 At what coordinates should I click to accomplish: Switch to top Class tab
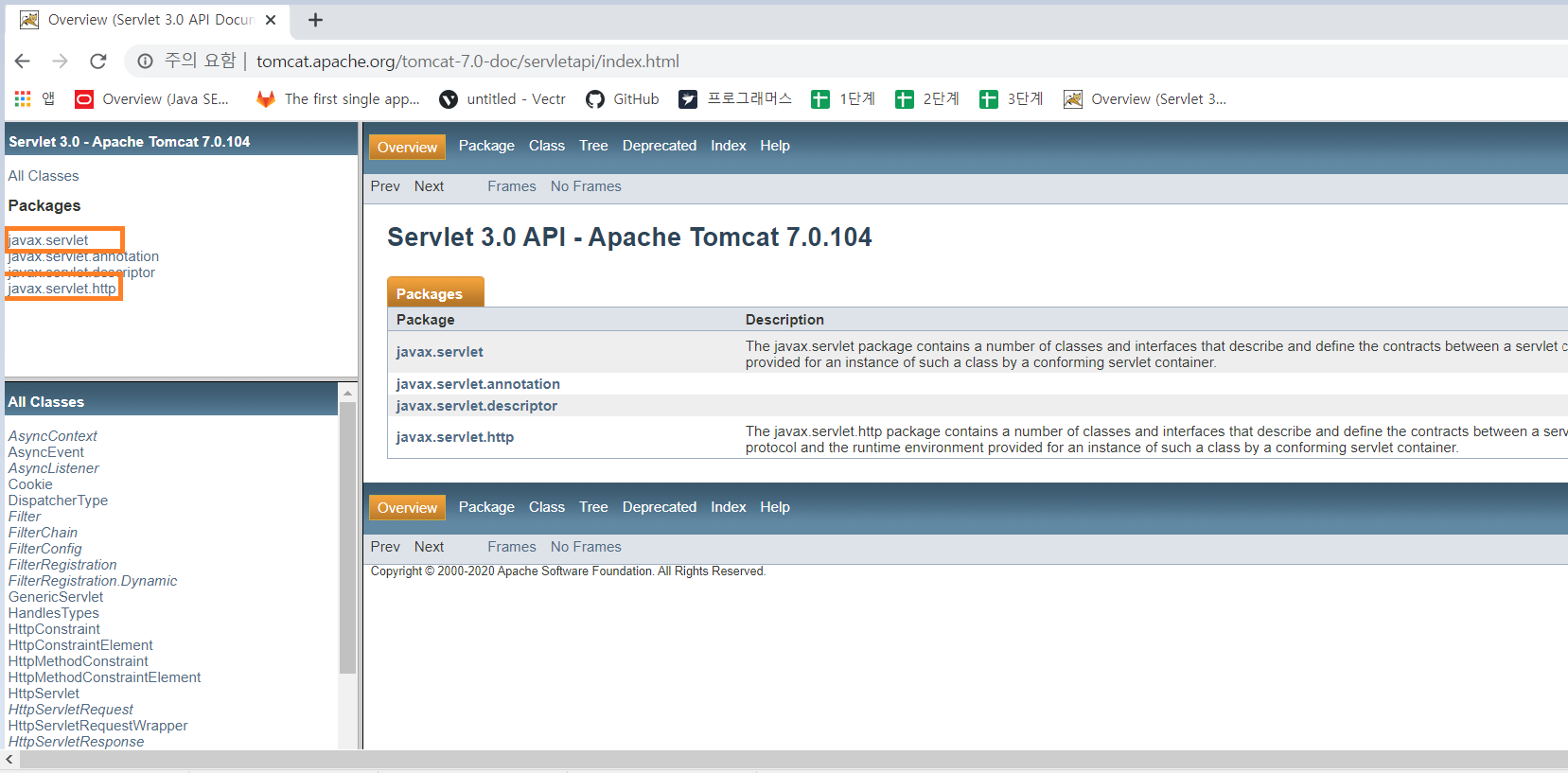(547, 146)
